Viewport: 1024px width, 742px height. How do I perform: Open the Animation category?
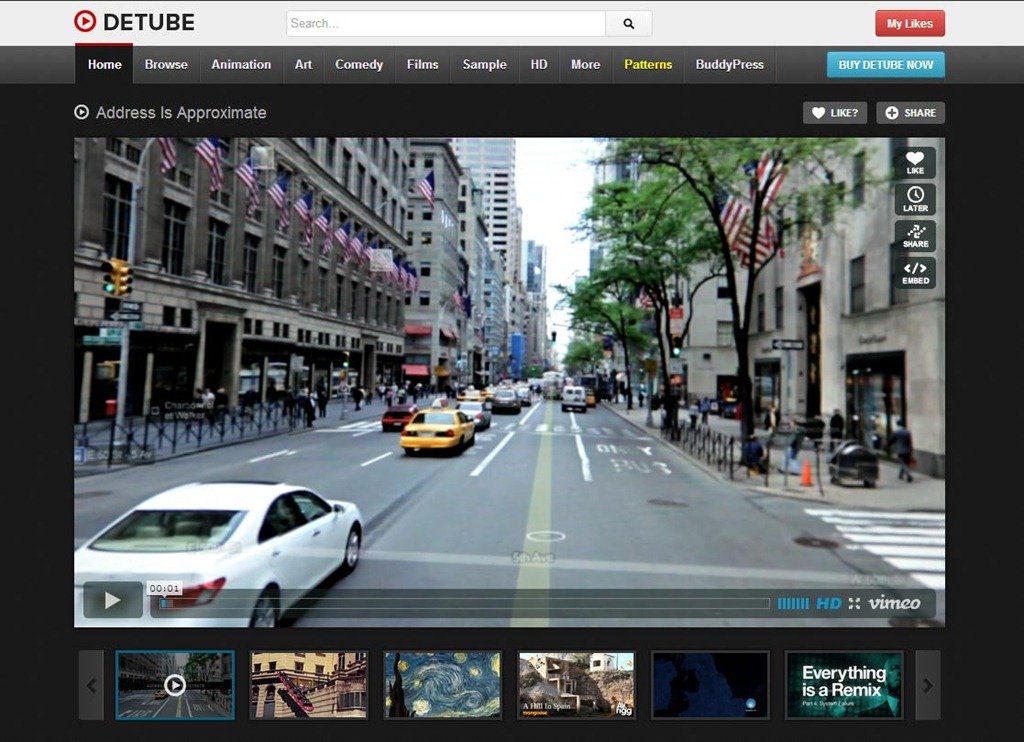coord(241,65)
